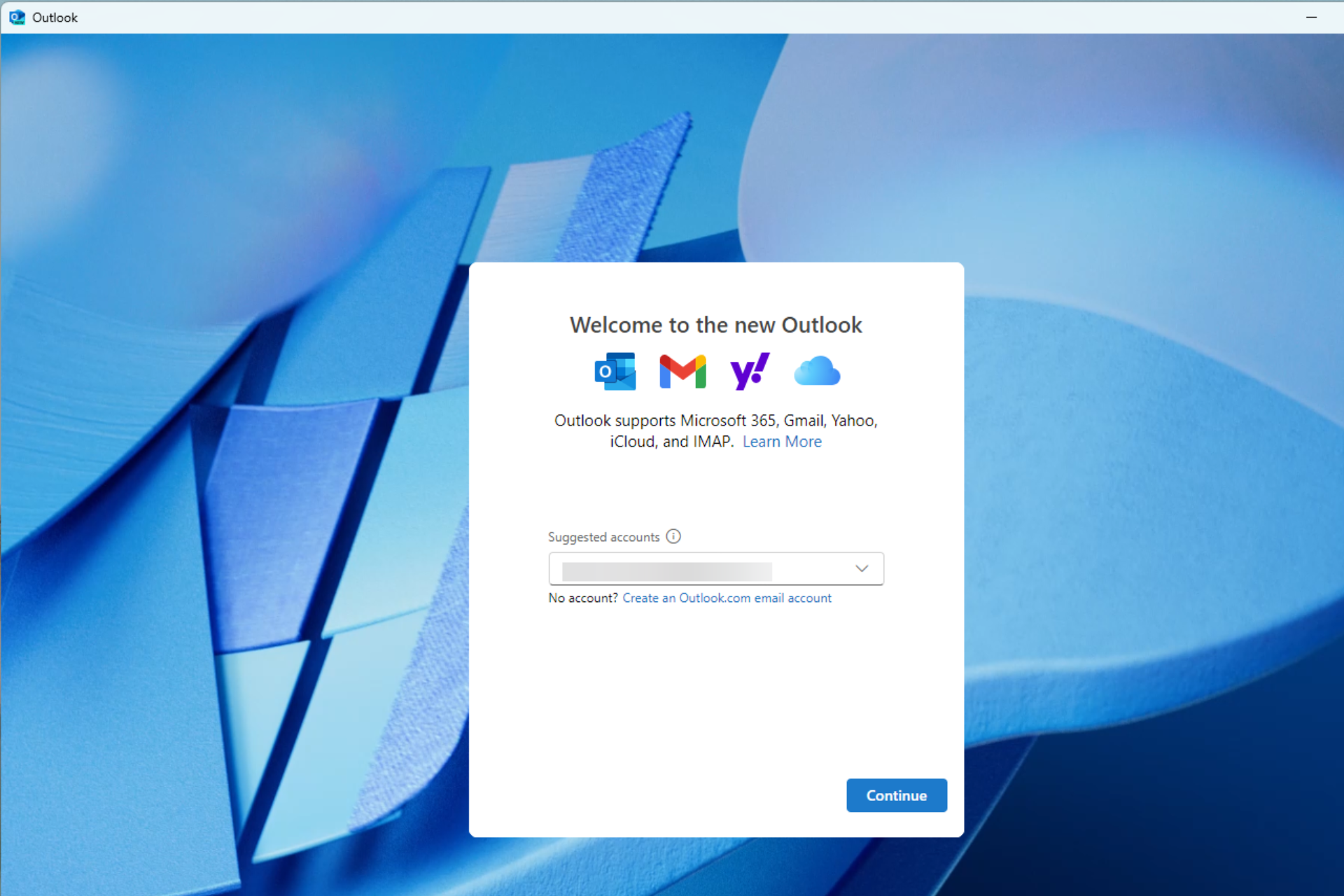This screenshot has height=896, width=1344.
Task: Click the Outlook logo icon in the welcome dialog
Action: [x=615, y=371]
